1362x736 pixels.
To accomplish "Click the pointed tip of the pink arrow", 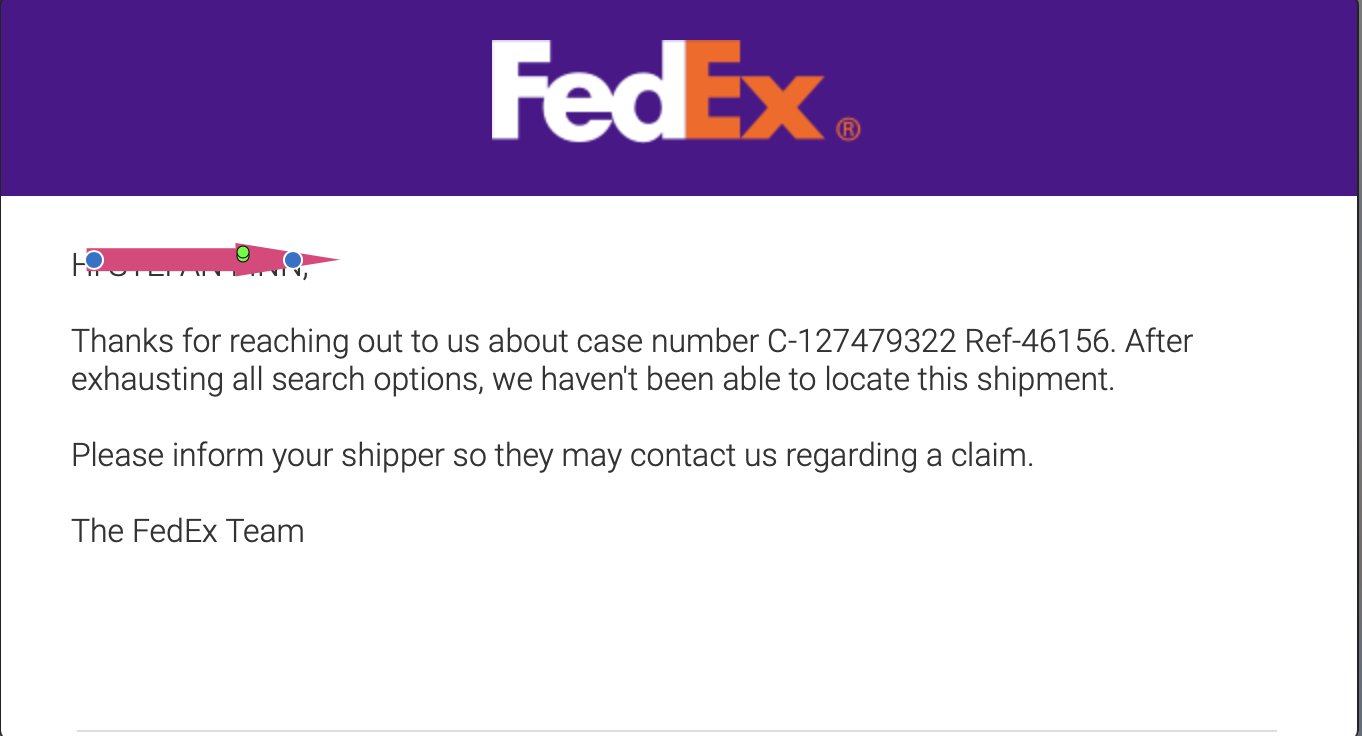I will click(x=334, y=261).
